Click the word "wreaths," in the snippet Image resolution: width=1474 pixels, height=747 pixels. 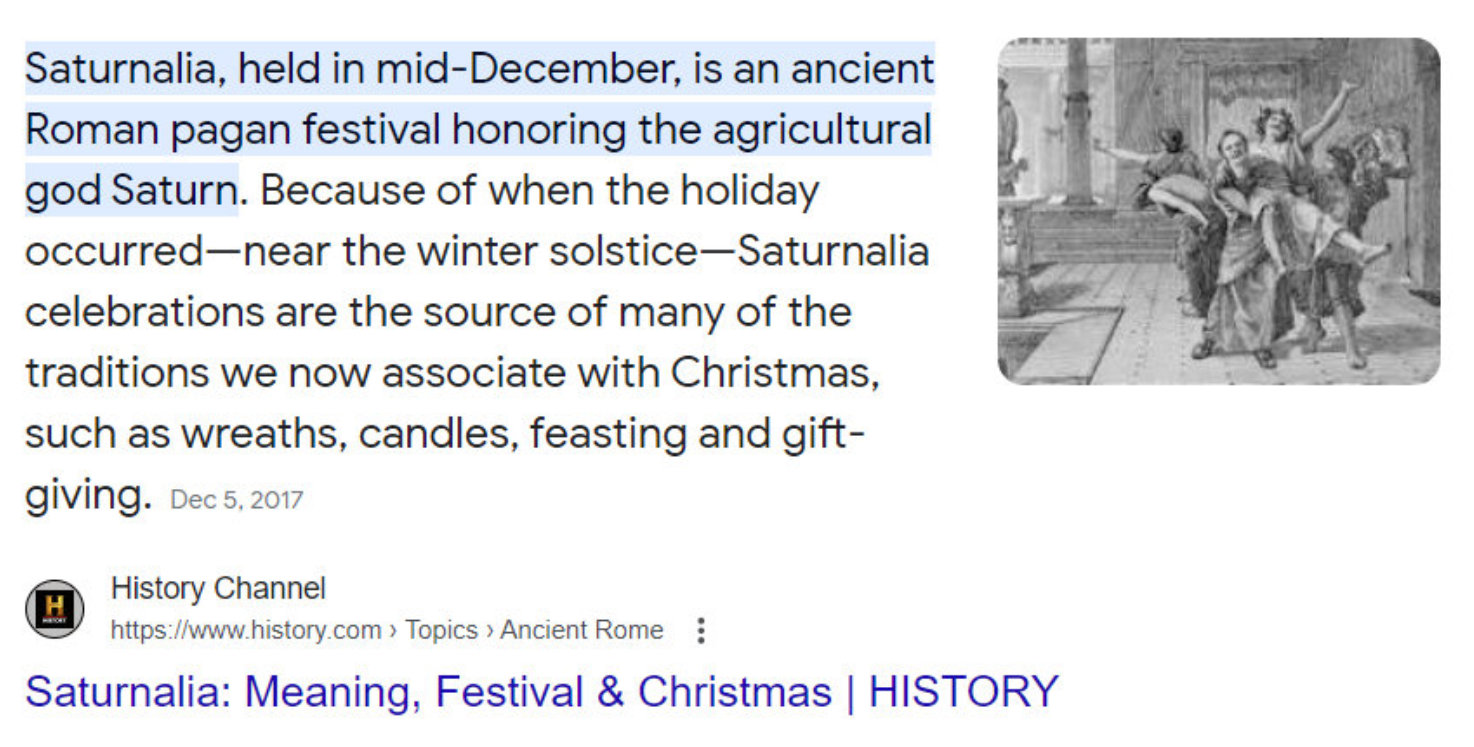click(263, 434)
